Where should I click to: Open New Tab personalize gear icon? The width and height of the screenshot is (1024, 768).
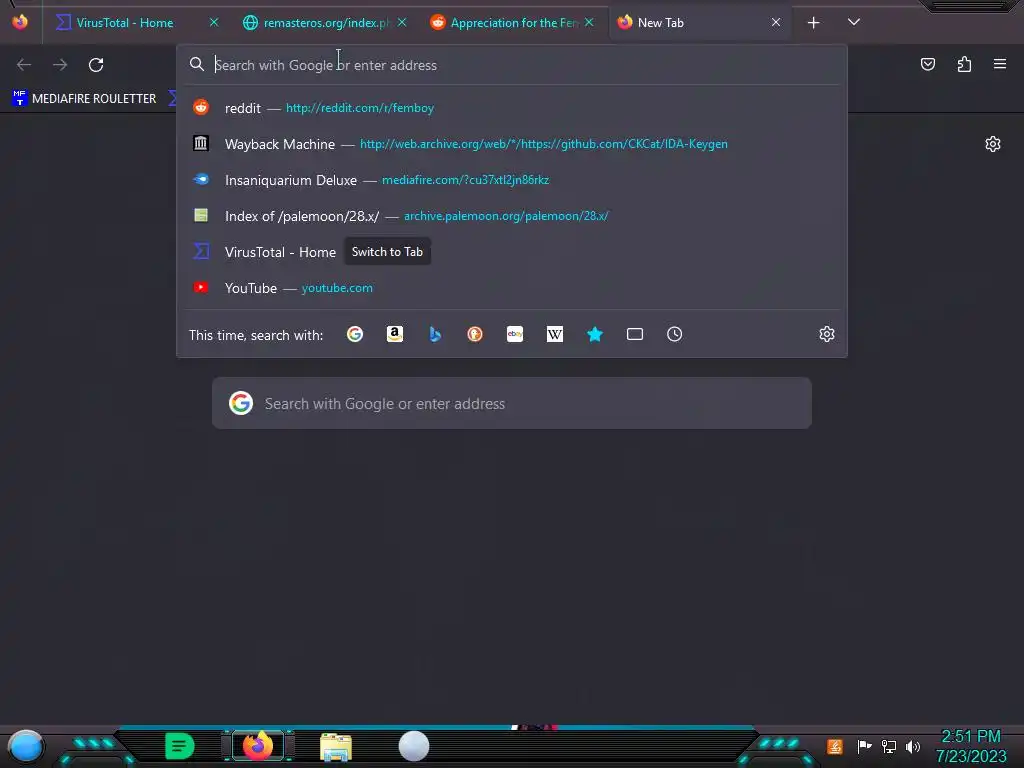click(993, 144)
